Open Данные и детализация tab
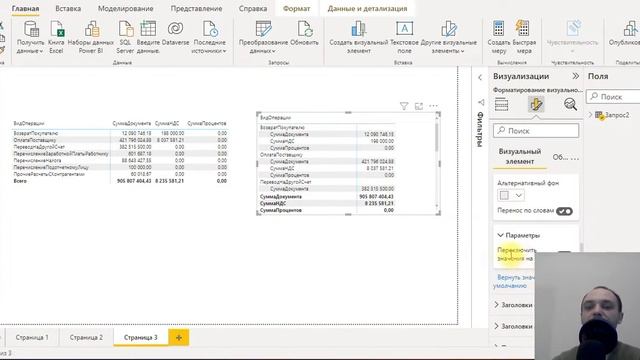640x360 pixels. tap(367, 9)
